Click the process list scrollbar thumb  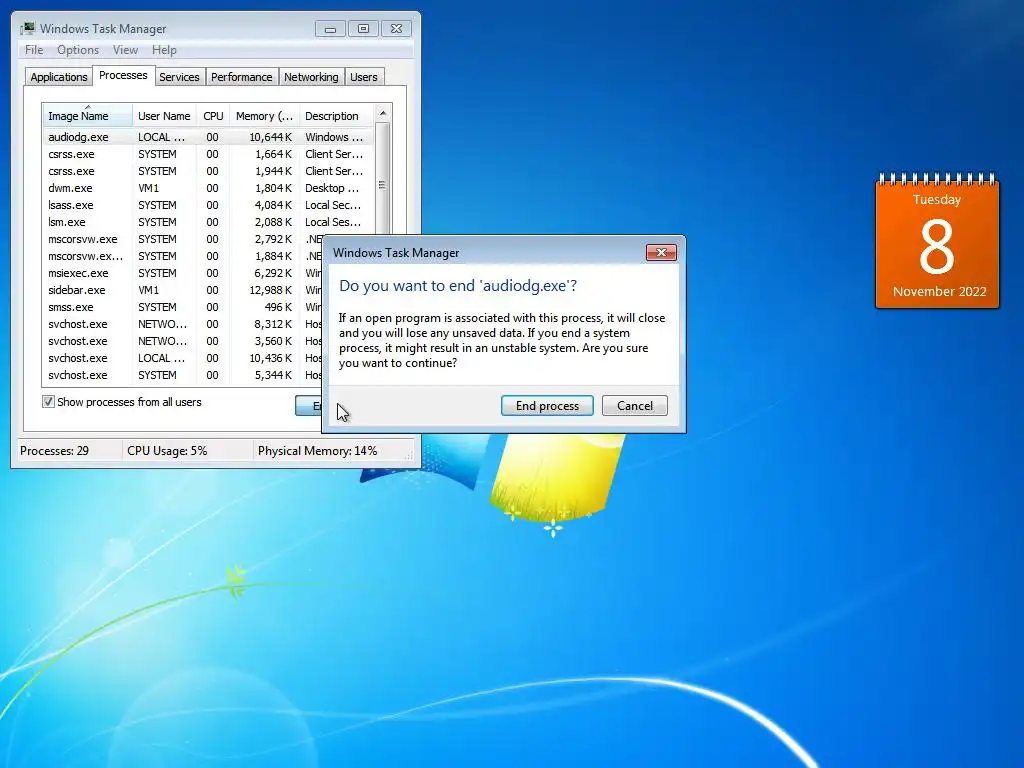tap(383, 185)
